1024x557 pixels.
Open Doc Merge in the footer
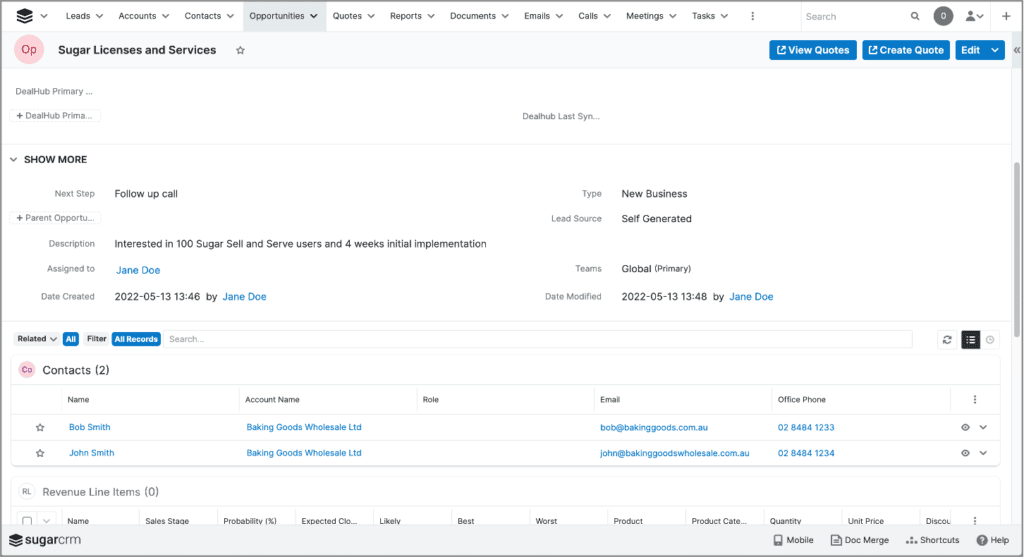[x=859, y=540]
